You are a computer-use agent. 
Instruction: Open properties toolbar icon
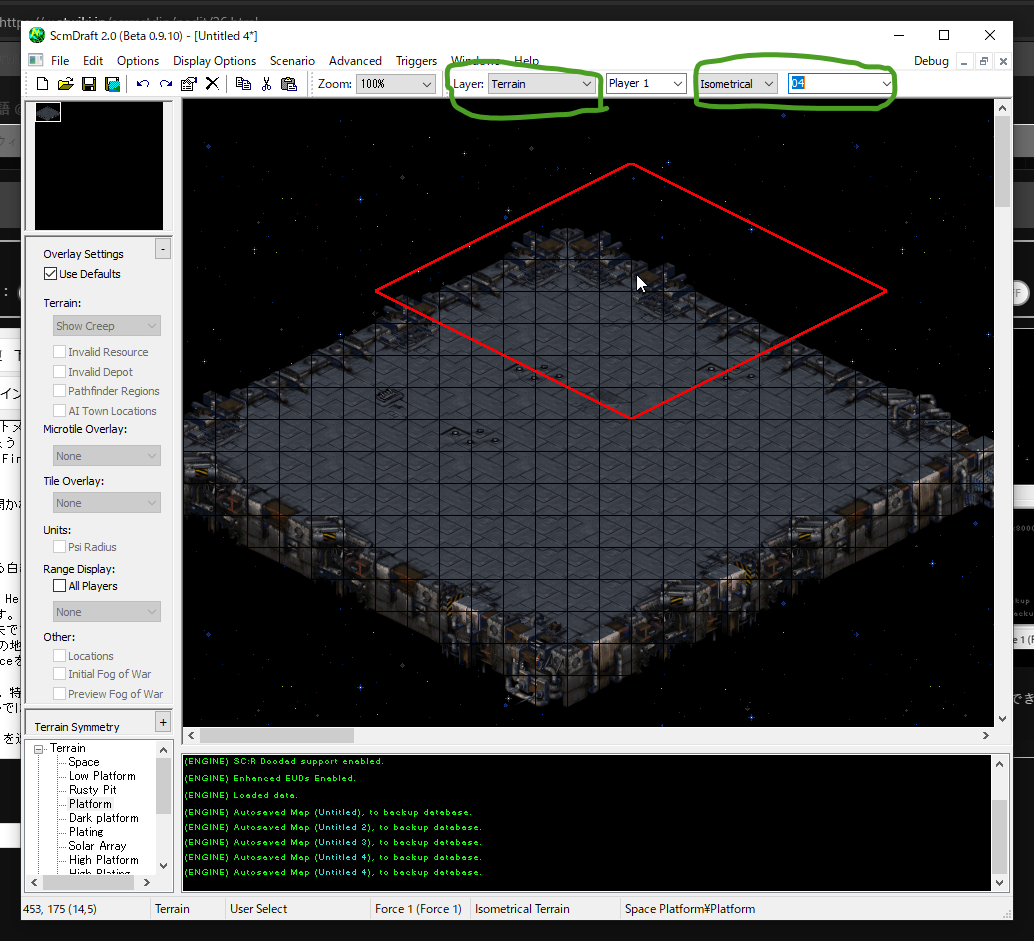[x=189, y=84]
